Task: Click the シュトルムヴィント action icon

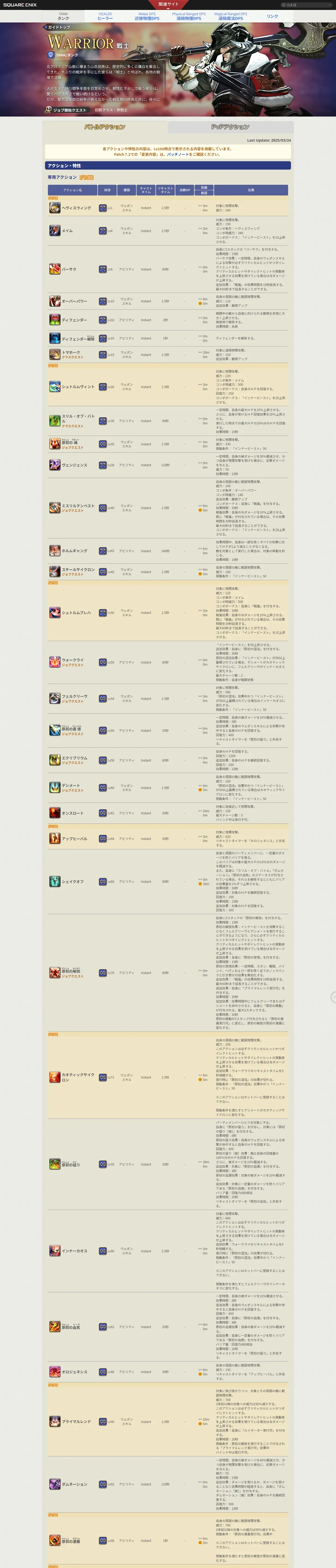Action: [x=55, y=387]
